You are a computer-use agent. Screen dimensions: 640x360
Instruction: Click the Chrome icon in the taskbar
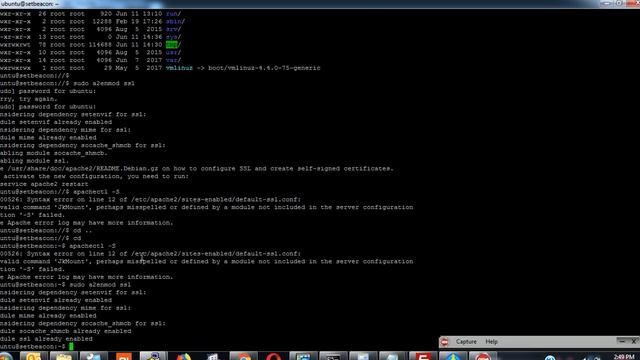(244, 357)
